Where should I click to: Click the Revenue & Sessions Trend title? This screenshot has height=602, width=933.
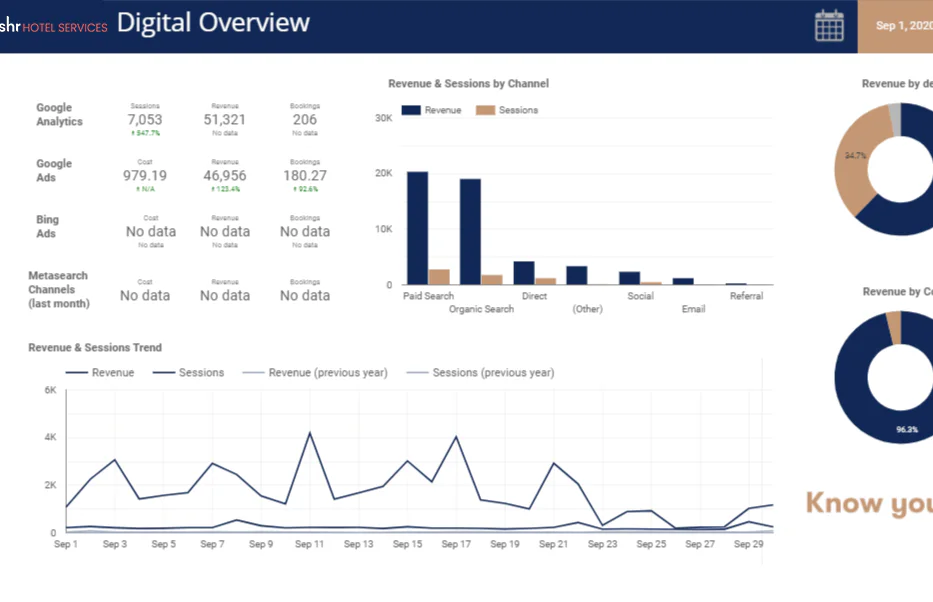[95, 347]
